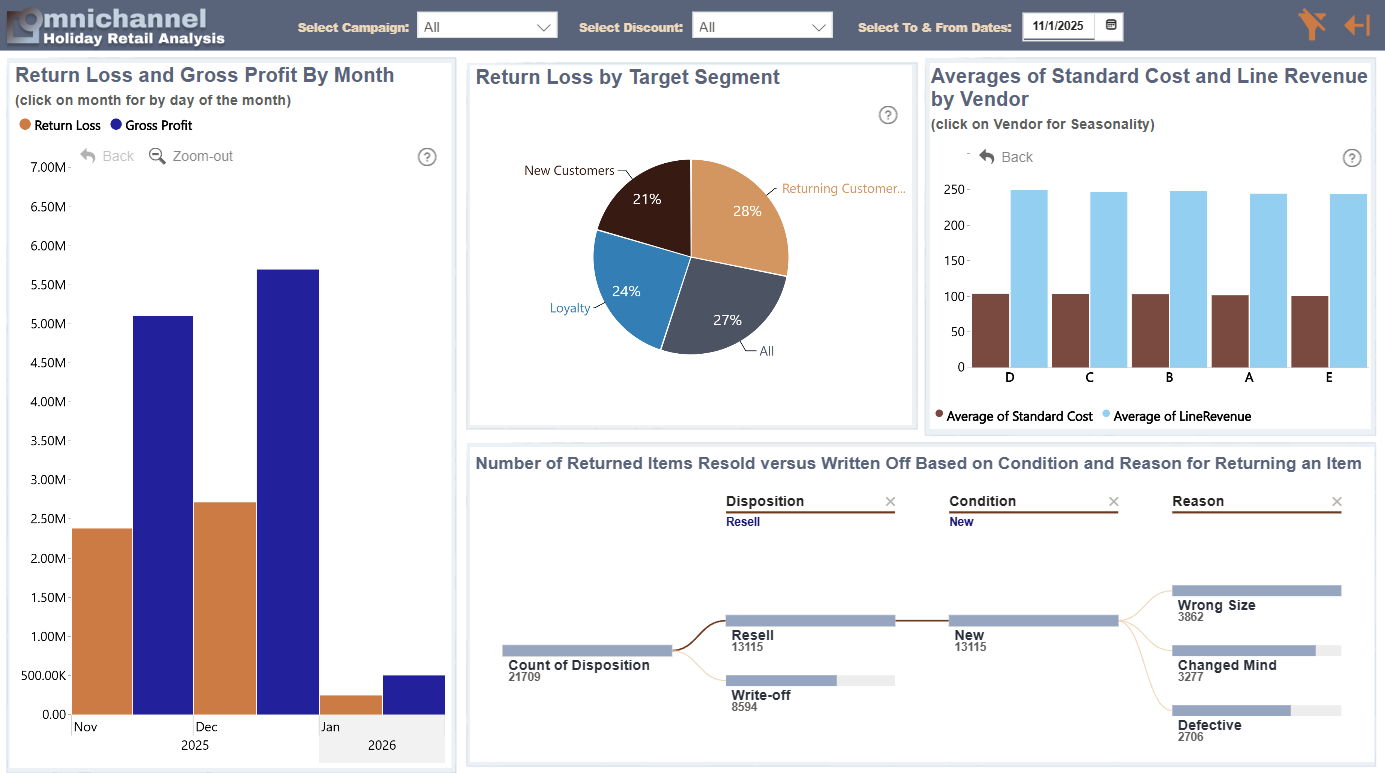Click the Back button in the Vendor chart

[x=1006, y=157]
